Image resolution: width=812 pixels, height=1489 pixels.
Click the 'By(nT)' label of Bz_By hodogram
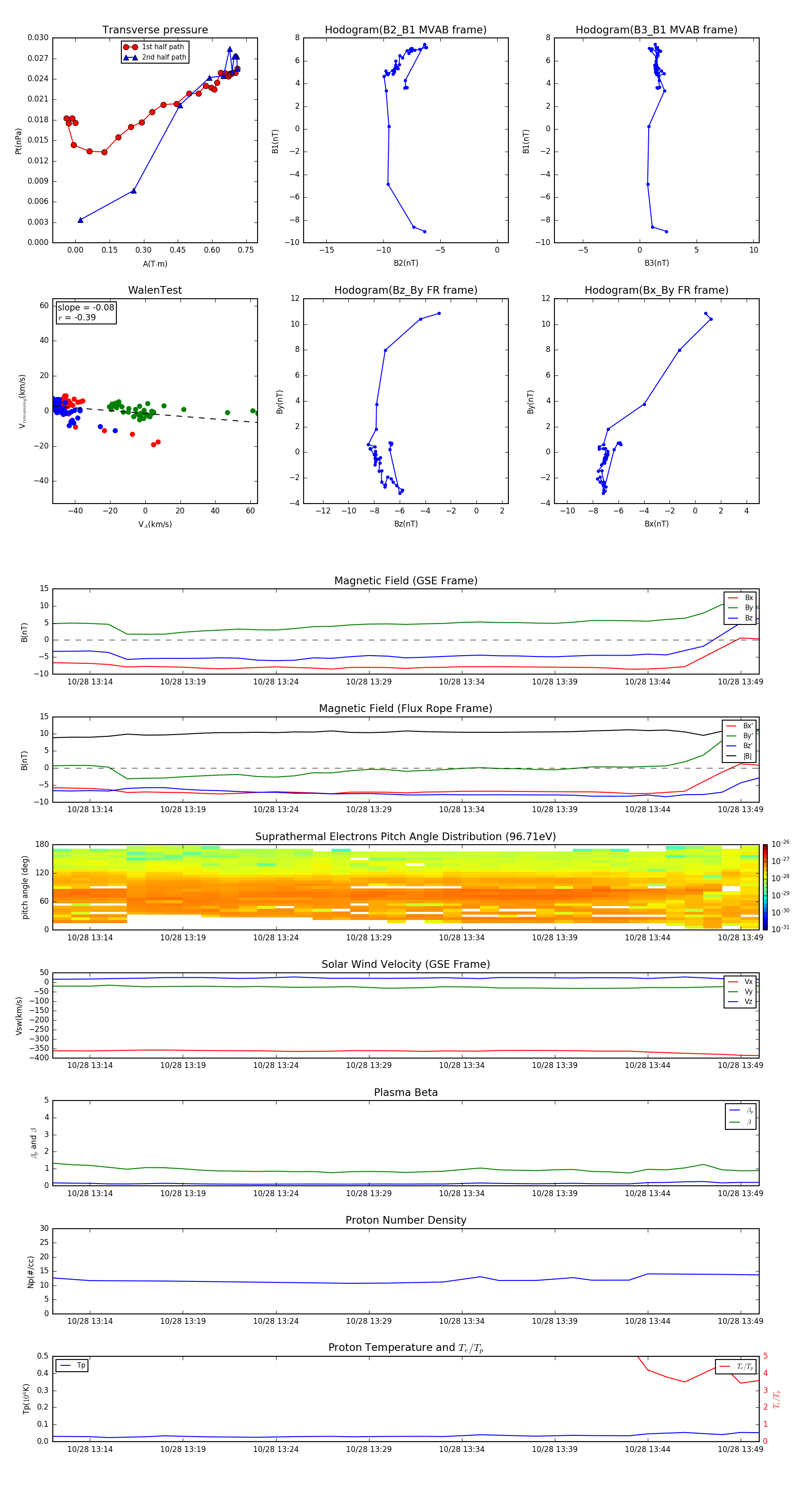(x=280, y=401)
